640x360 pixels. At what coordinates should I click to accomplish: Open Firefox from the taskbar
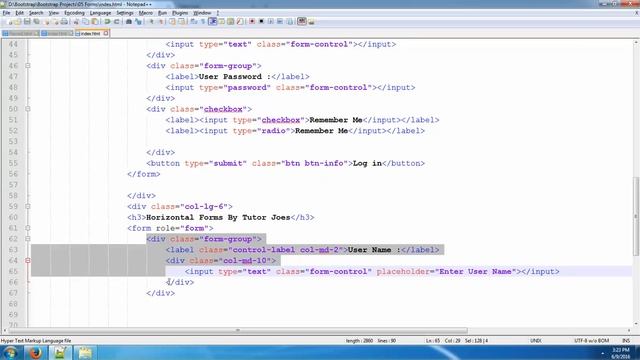click(36, 353)
